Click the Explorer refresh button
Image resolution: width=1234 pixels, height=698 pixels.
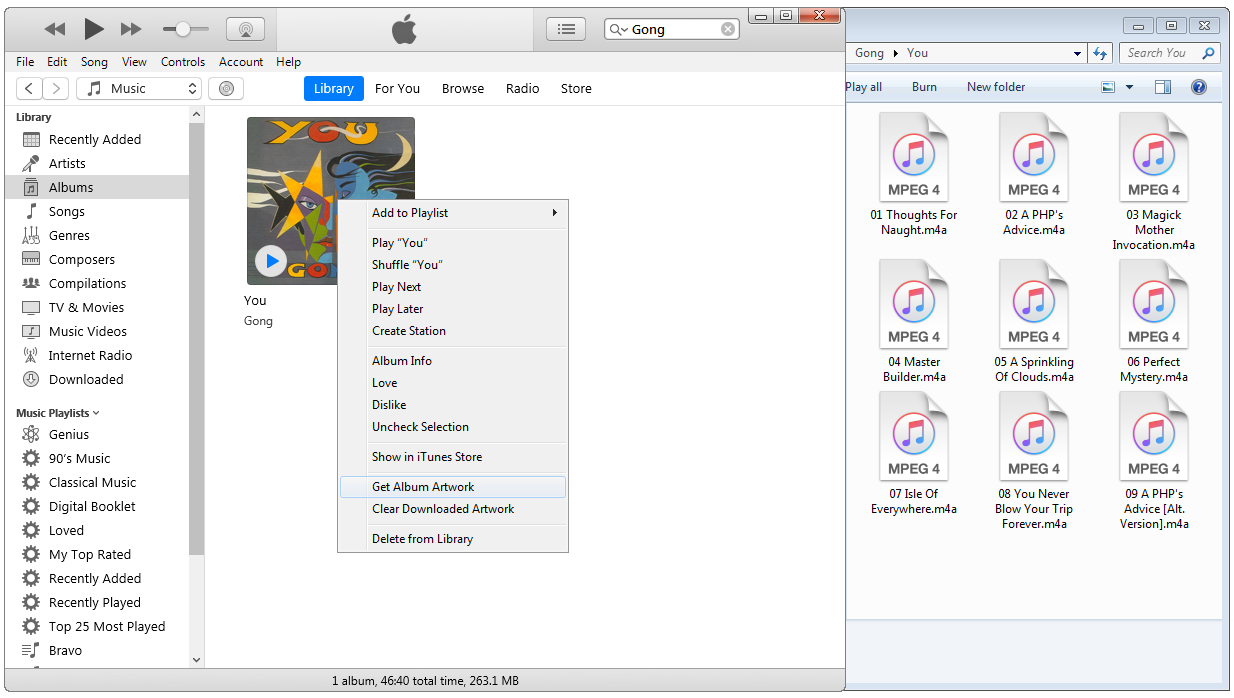point(1100,53)
